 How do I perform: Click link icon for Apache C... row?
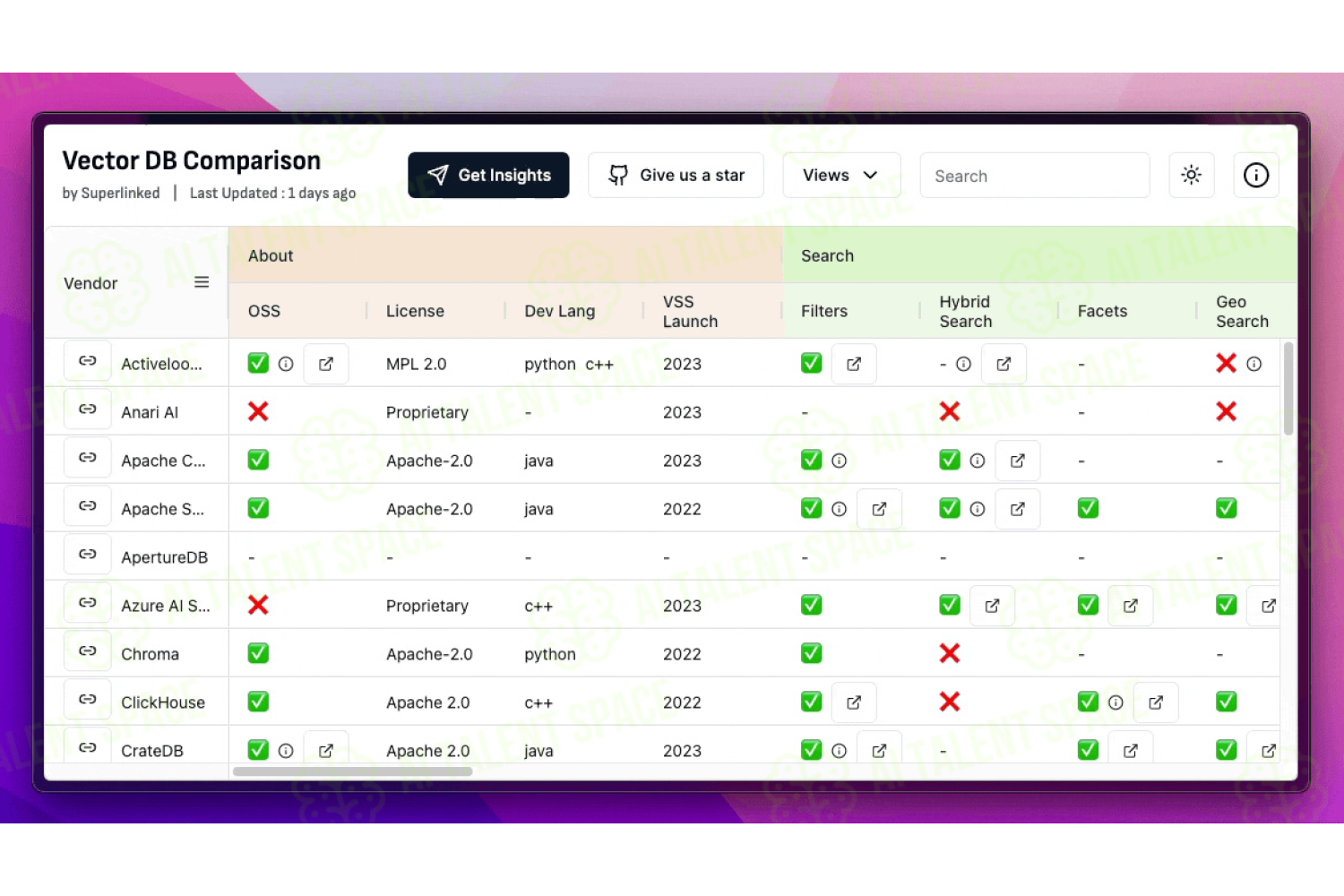tap(88, 458)
